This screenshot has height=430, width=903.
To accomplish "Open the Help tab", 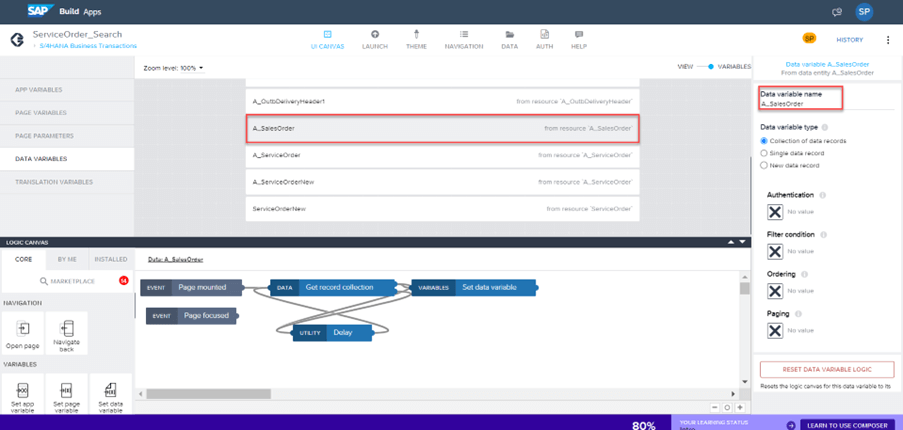I will pyautogui.click(x=579, y=40).
